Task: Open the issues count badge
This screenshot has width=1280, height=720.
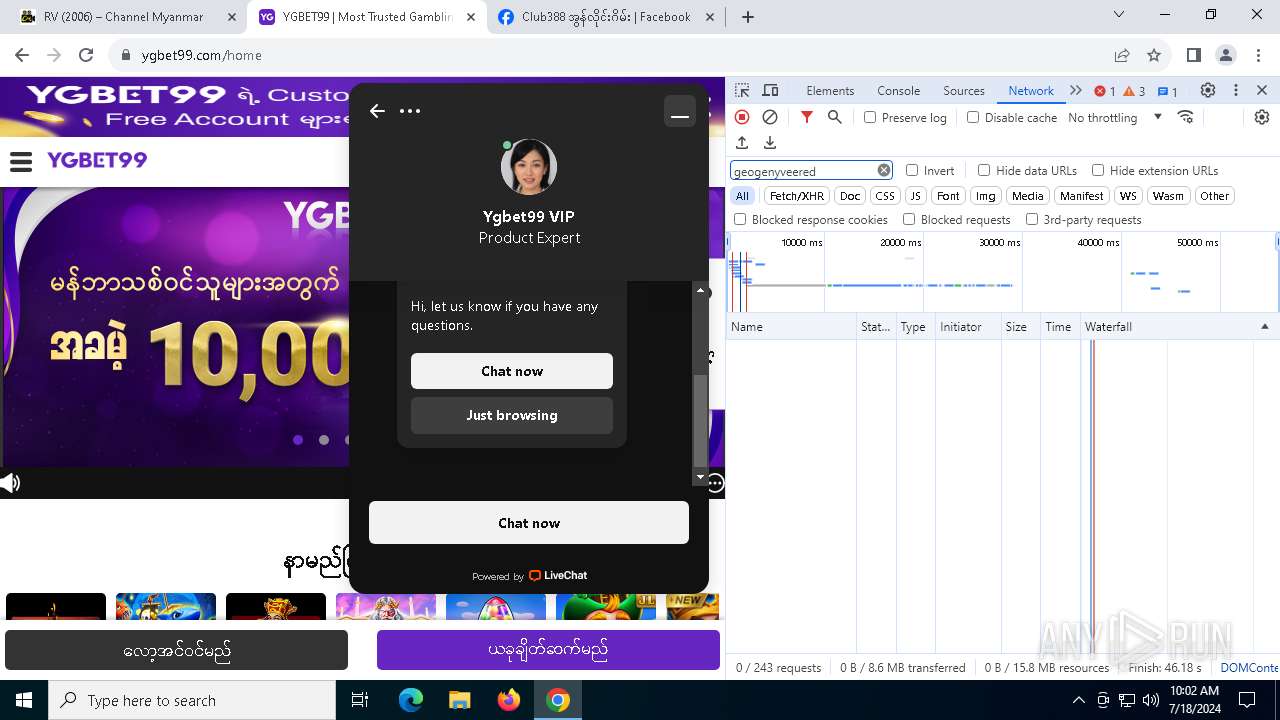Action: pyautogui.click(x=1167, y=91)
